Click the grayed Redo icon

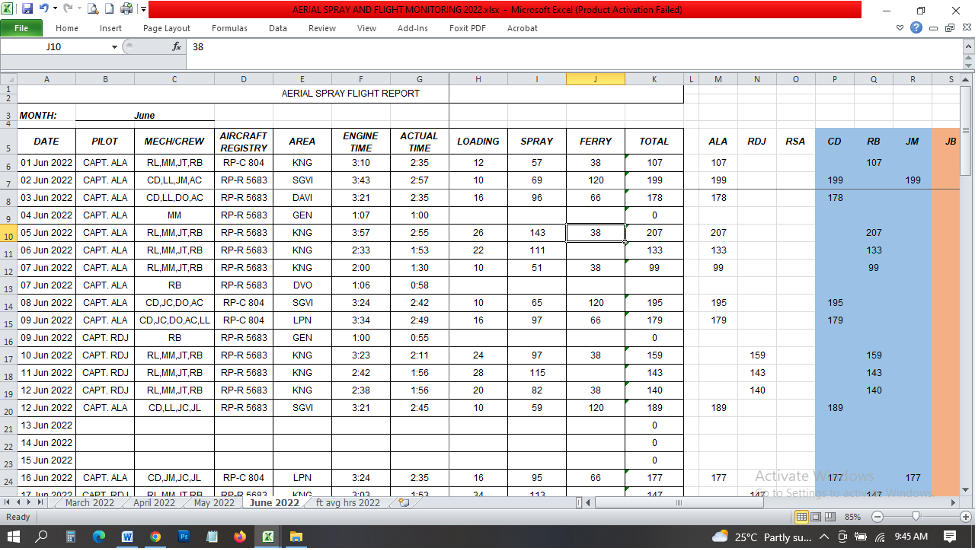point(68,9)
